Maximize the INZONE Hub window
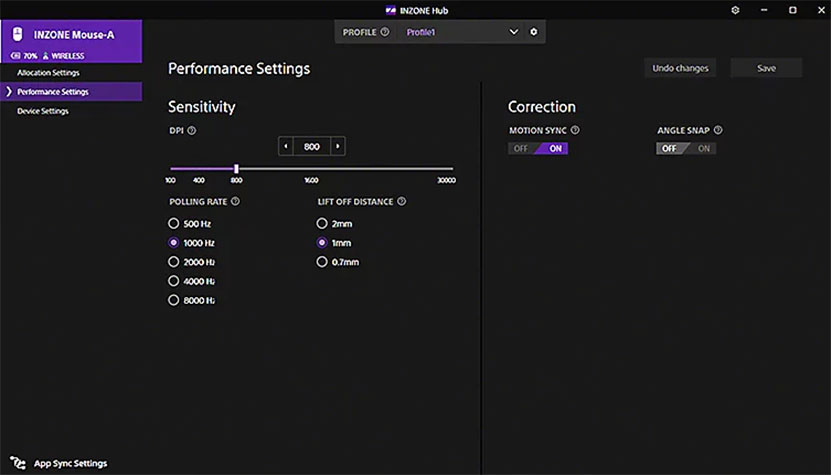831x475 pixels. (x=793, y=10)
